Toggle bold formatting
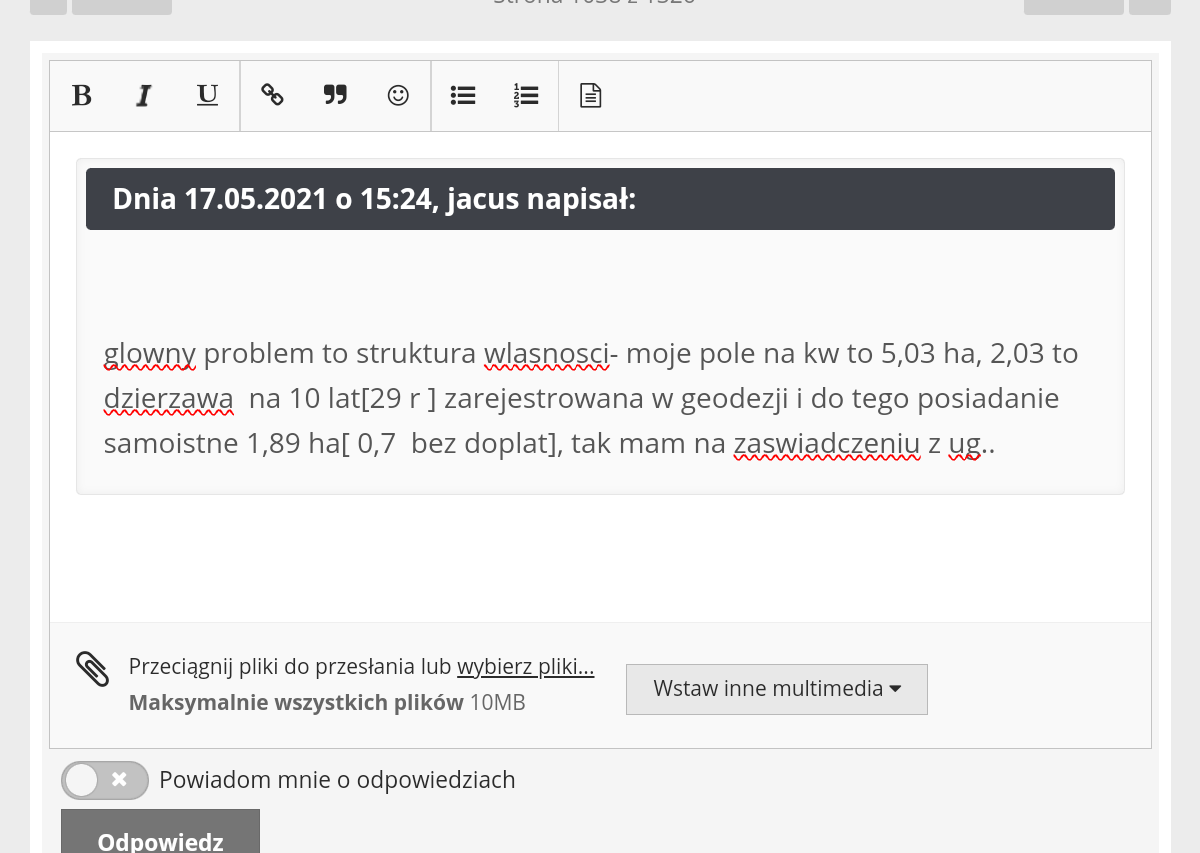This screenshot has height=853, width=1200. (82, 96)
